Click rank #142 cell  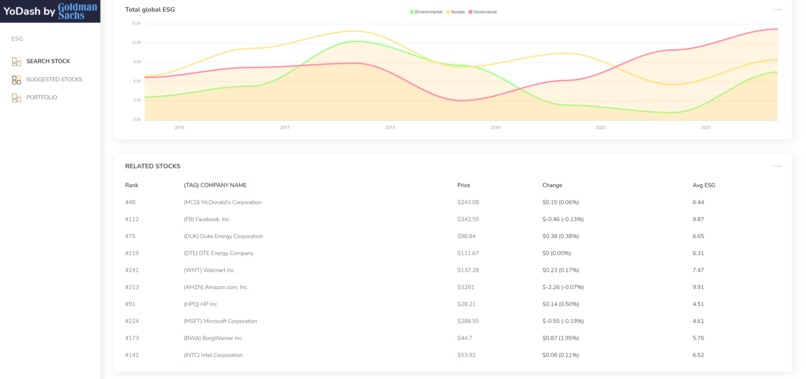132,355
